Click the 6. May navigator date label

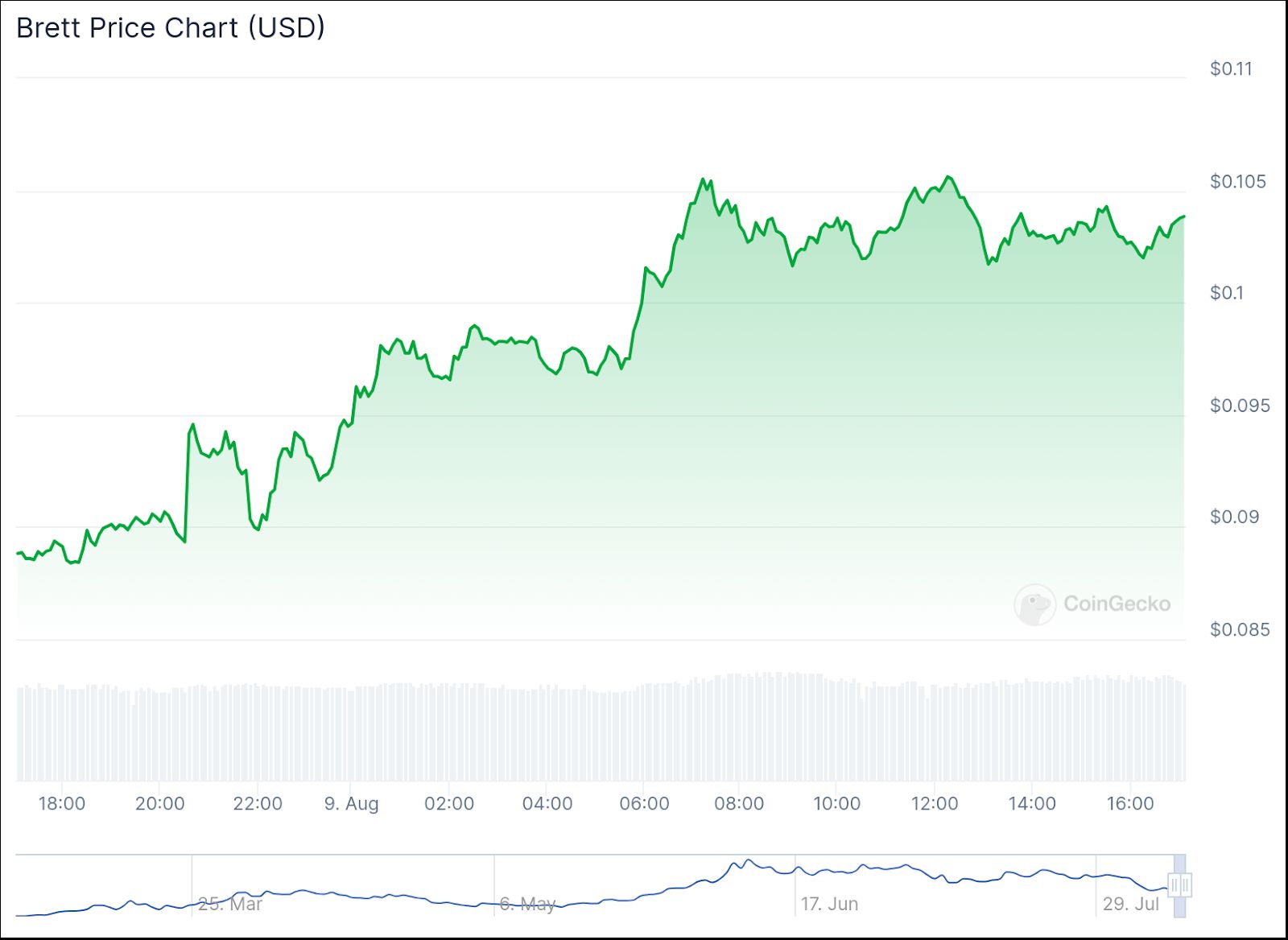tap(527, 904)
